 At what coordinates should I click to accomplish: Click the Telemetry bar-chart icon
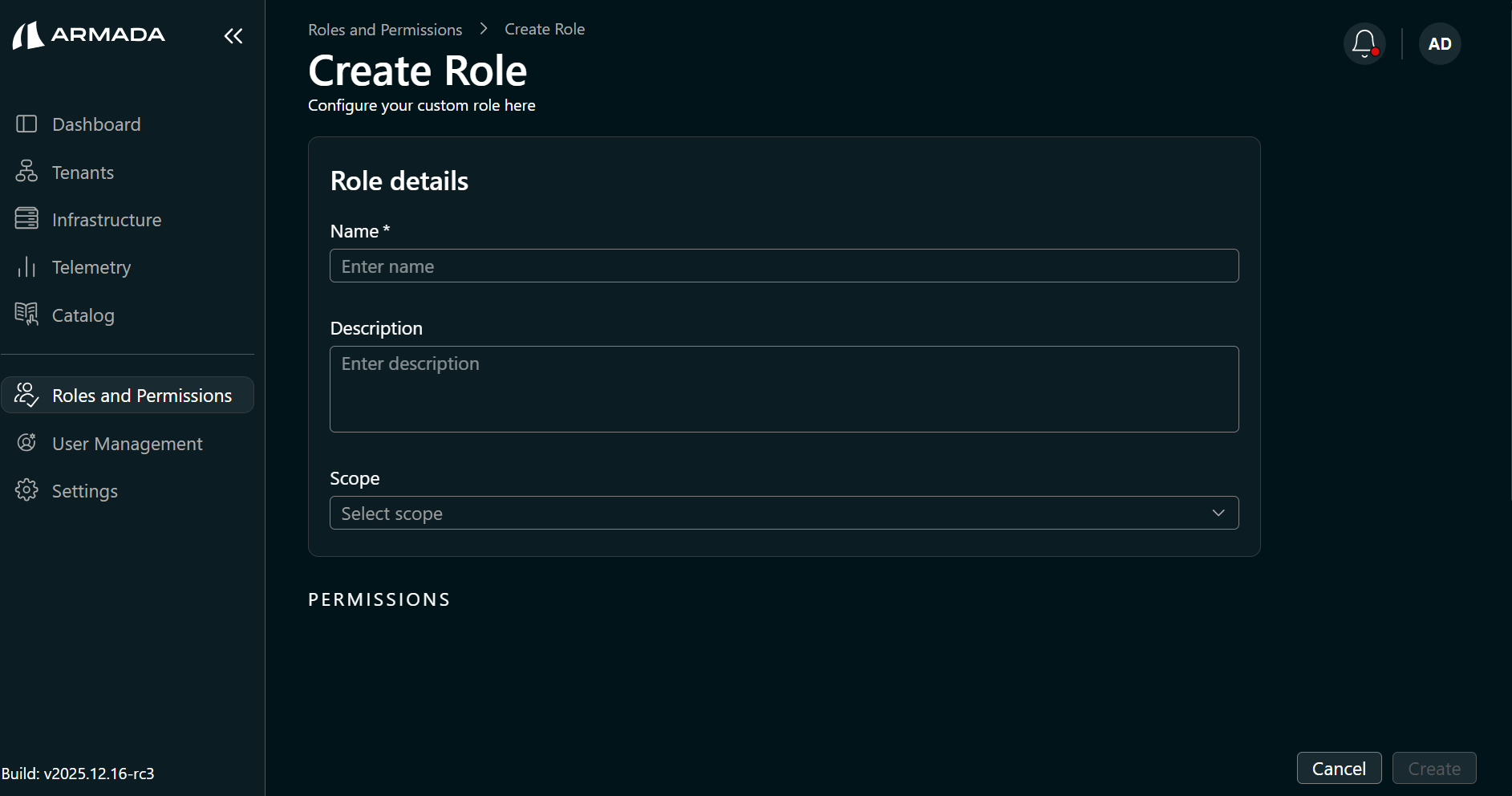(26, 266)
